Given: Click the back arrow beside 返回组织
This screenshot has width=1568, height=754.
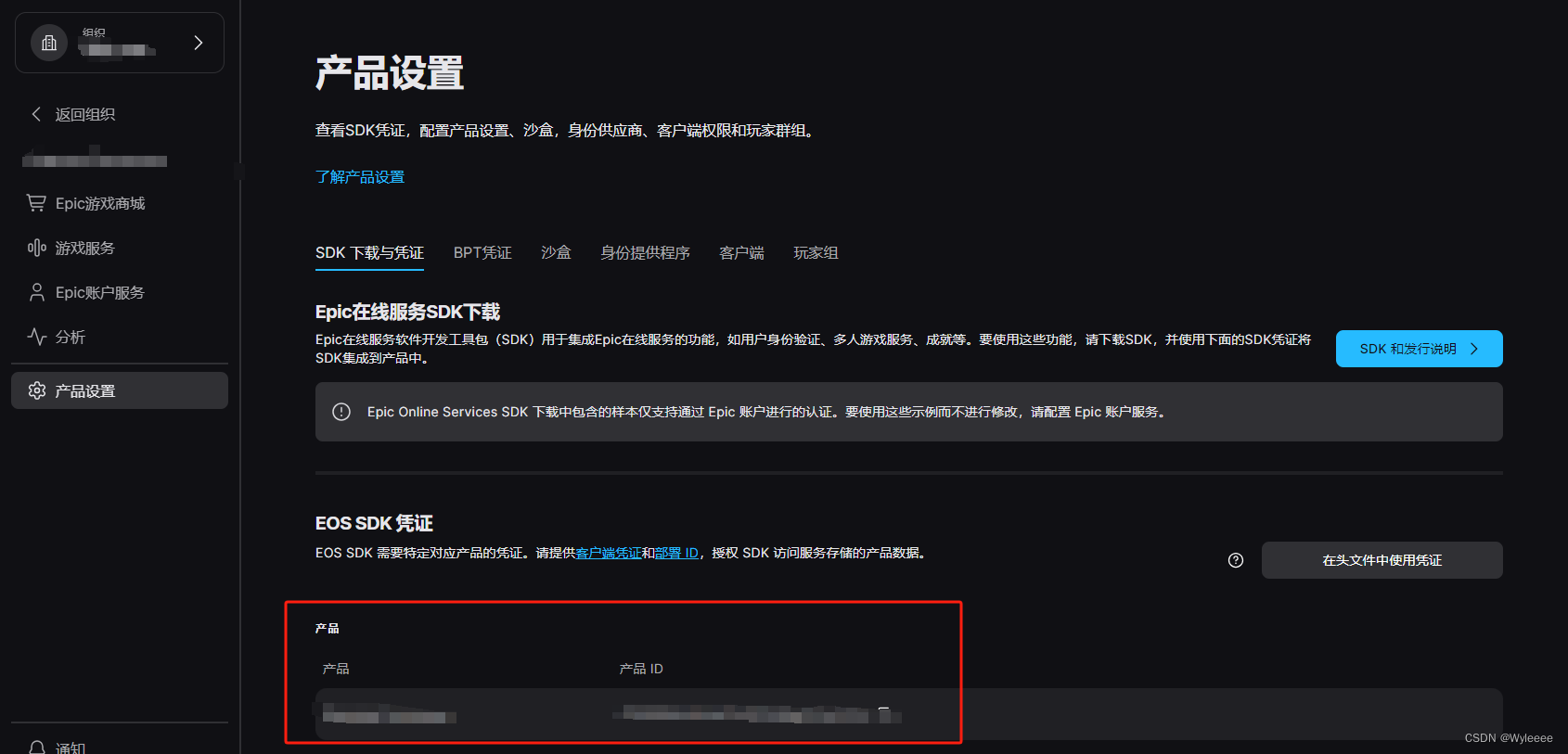Looking at the screenshot, I should (36, 114).
